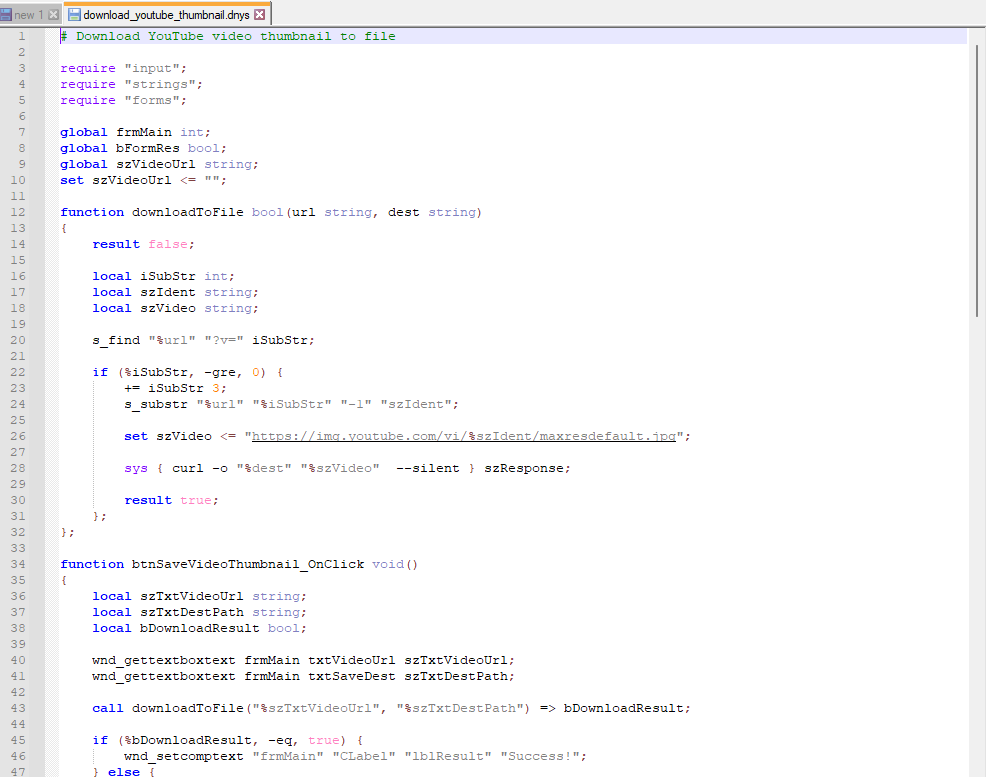Select the download_youtube_thumbnail.dnys tab
This screenshot has width=986, height=777.
pos(166,14)
